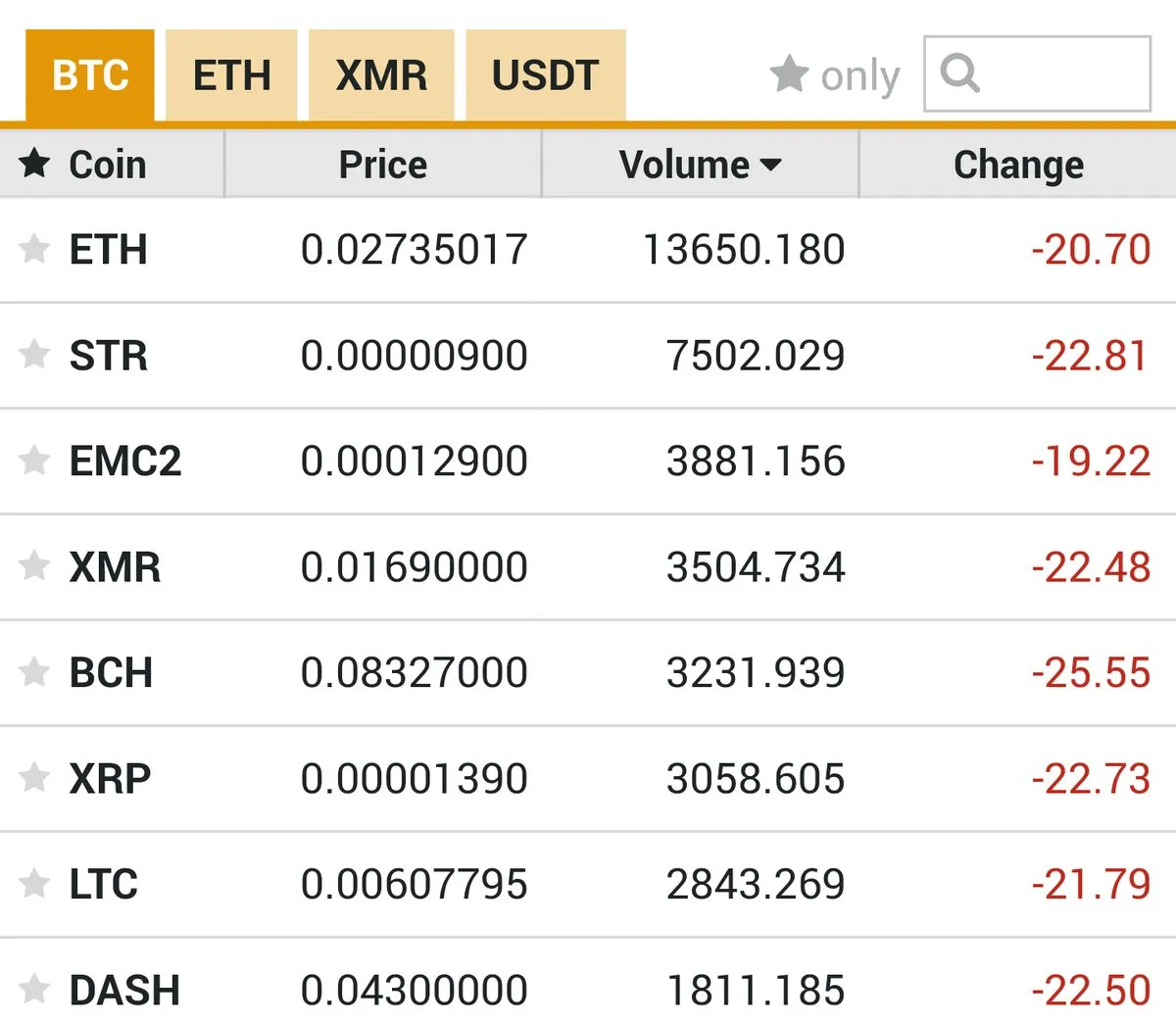Favorite the STR coin star
This screenshot has width=1176, height=1022.
(34, 355)
